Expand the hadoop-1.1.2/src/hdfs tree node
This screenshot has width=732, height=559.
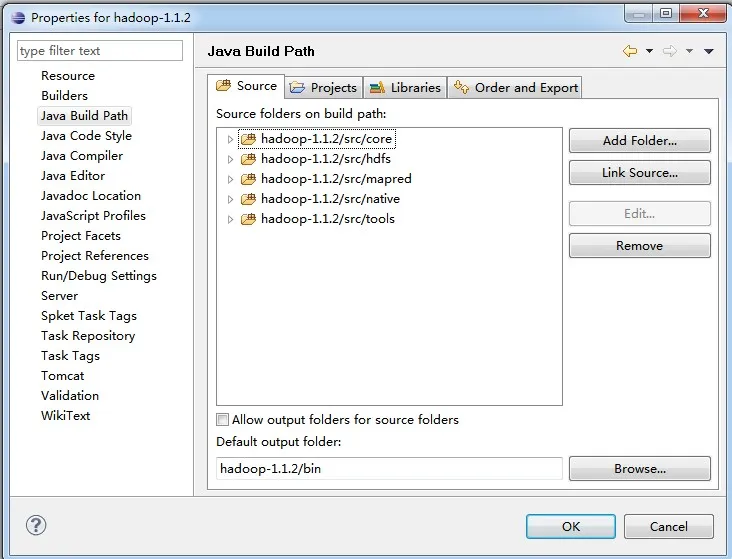(x=230, y=159)
